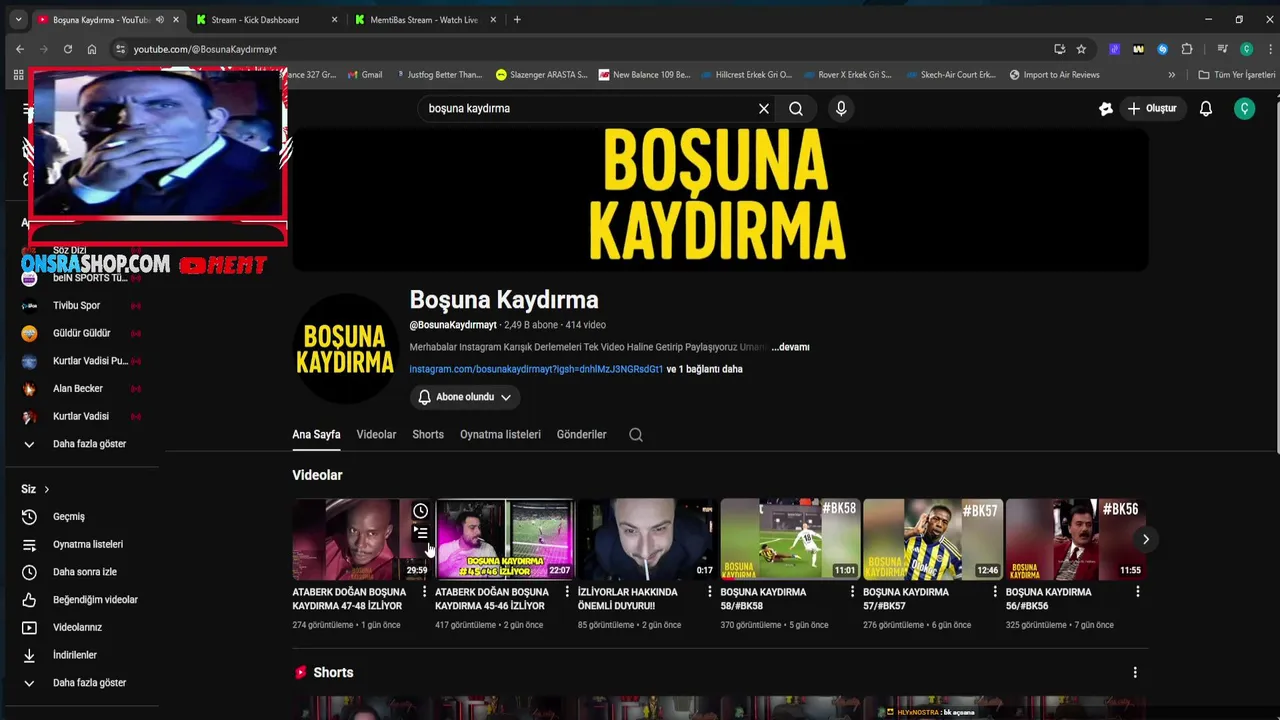Click the Shazam extension icon
1280x720 pixels.
(x=1162, y=49)
